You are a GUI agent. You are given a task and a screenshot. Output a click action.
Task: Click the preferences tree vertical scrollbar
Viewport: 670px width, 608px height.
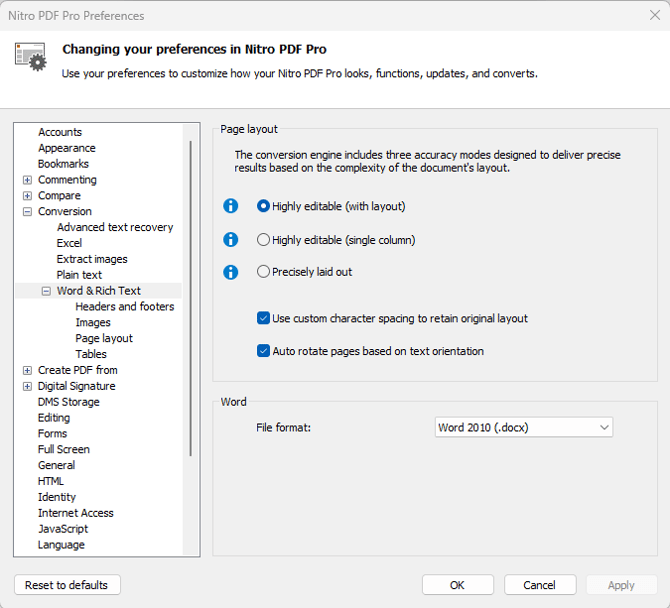click(x=191, y=298)
